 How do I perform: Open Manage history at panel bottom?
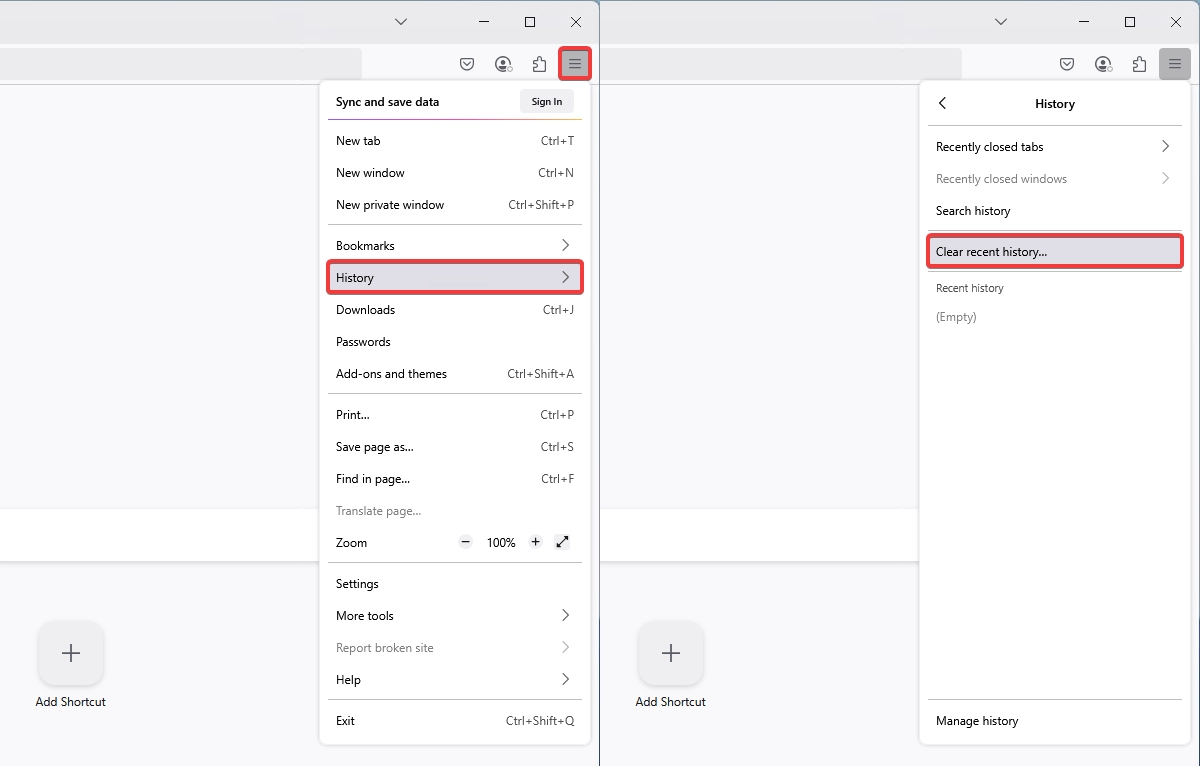point(1055,720)
